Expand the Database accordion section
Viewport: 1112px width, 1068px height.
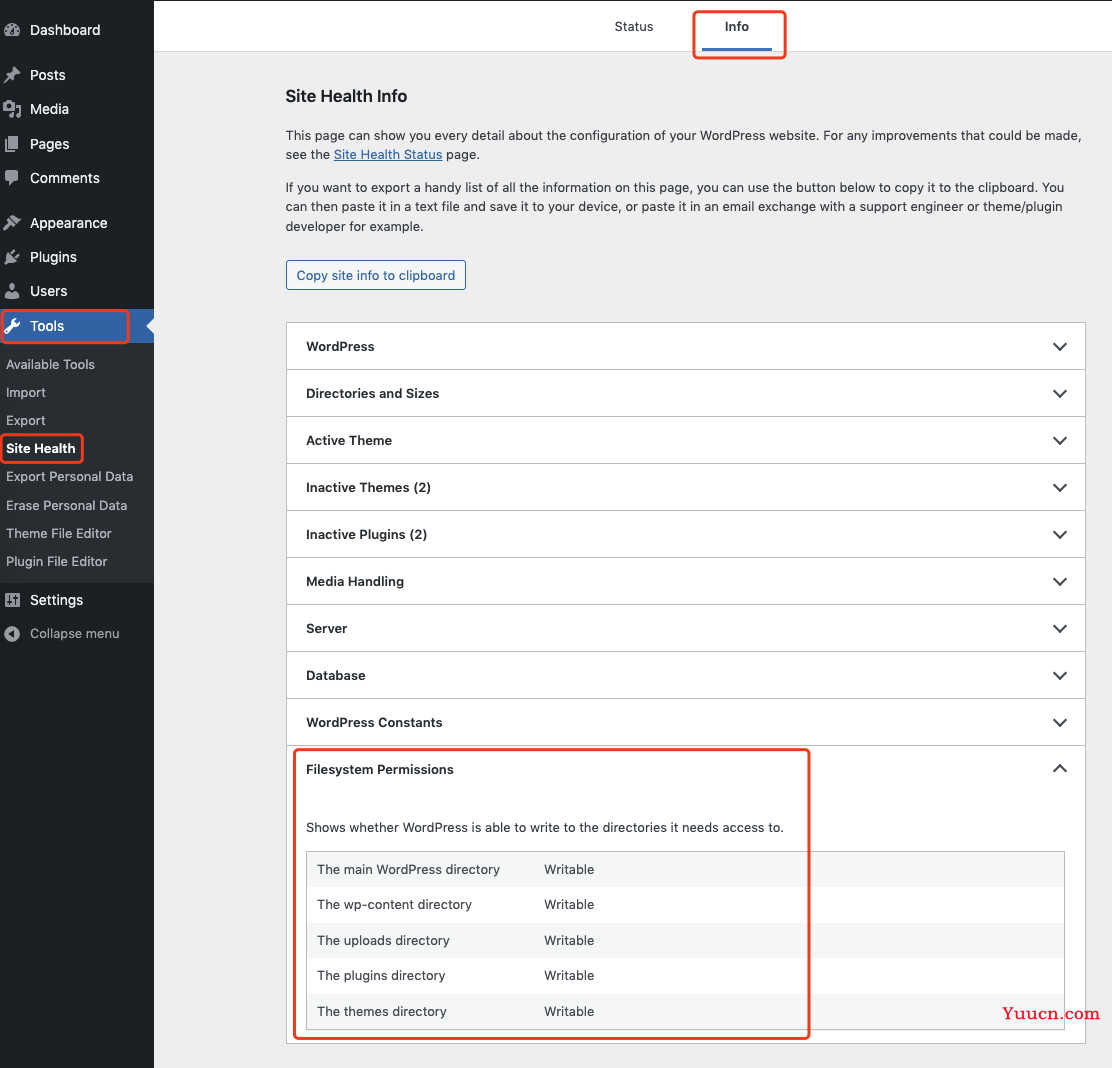tap(1060, 676)
